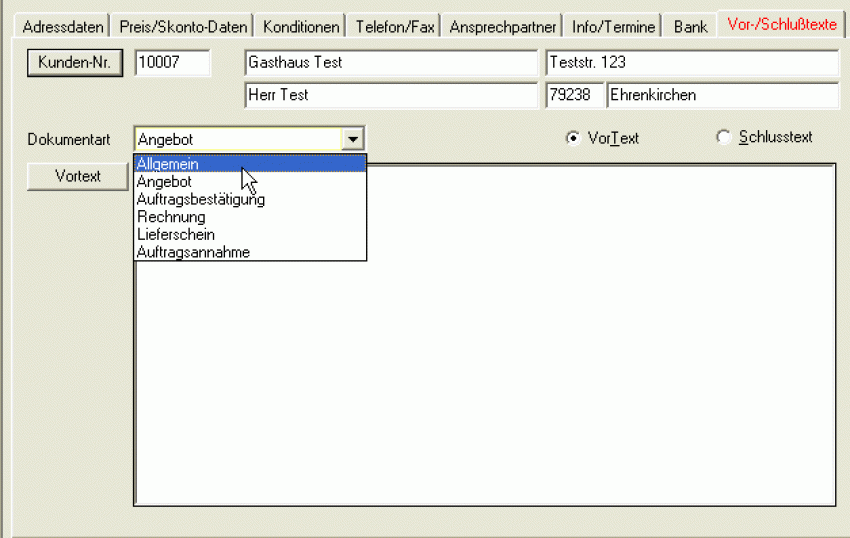Viewport: 850px width, 538px height.
Task: Select Allgemein from the dropdown list
Action: point(168,164)
